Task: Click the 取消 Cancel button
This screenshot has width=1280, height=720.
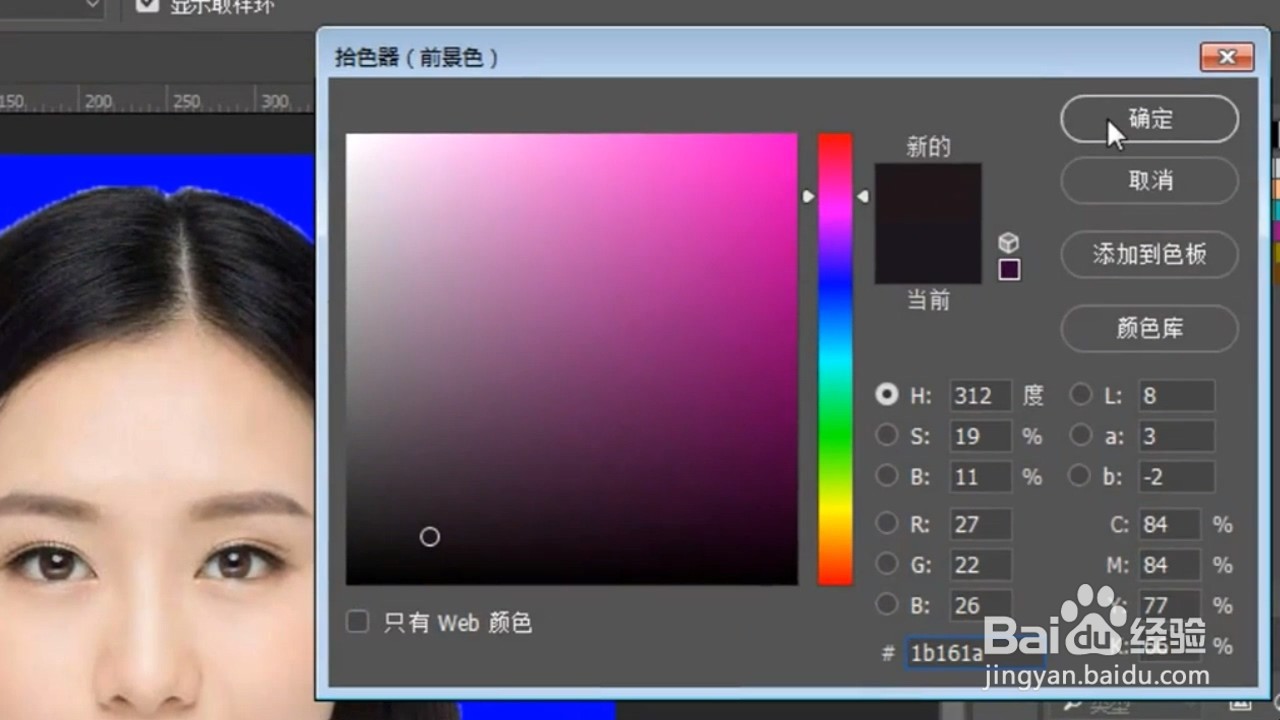Action: click(1148, 181)
